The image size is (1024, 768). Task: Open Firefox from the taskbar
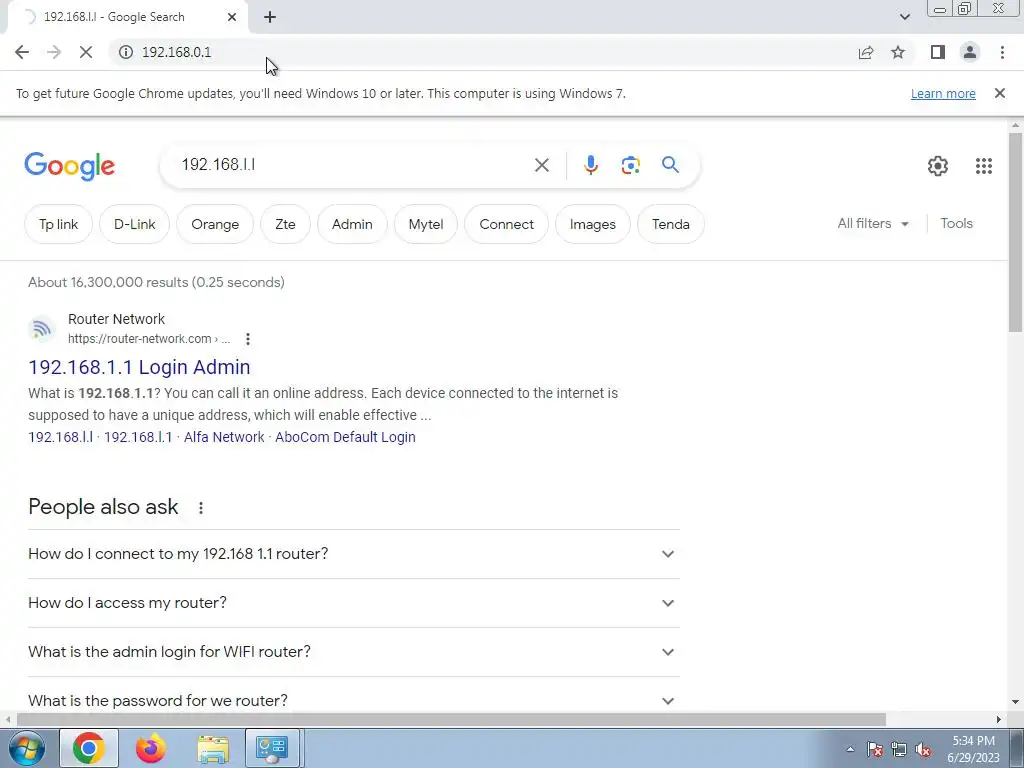pos(150,748)
